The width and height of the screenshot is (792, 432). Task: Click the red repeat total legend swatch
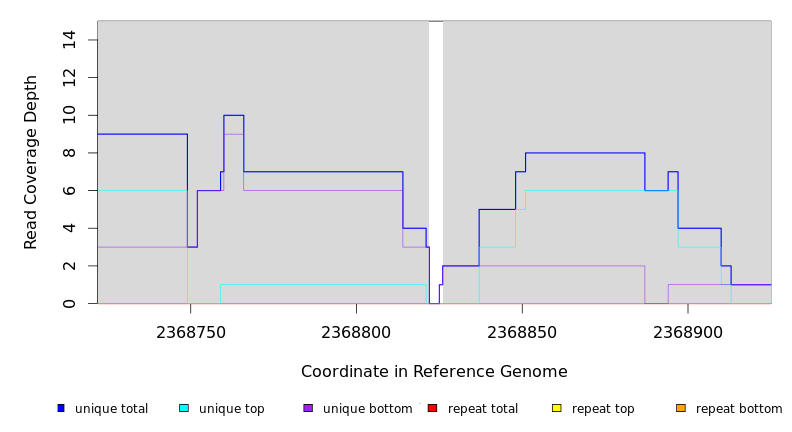point(432,408)
